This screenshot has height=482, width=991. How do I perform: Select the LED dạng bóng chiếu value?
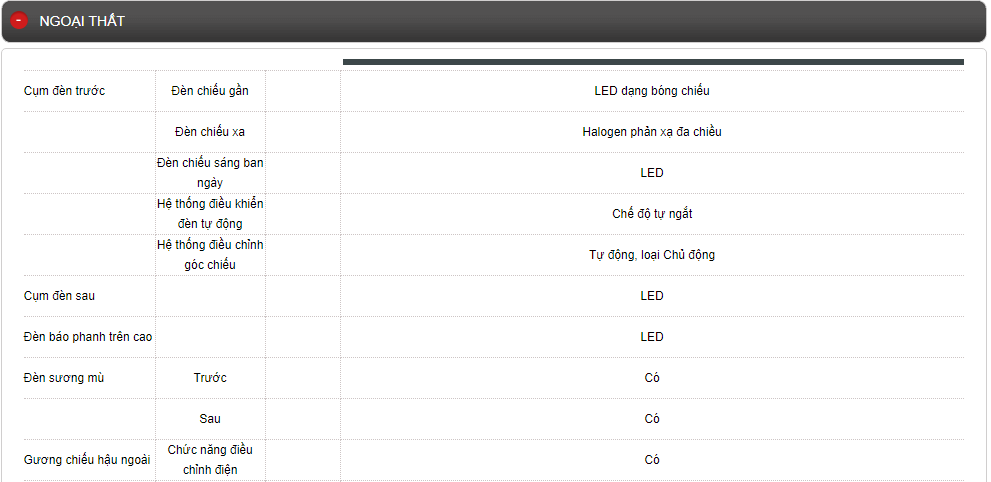[651, 91]
